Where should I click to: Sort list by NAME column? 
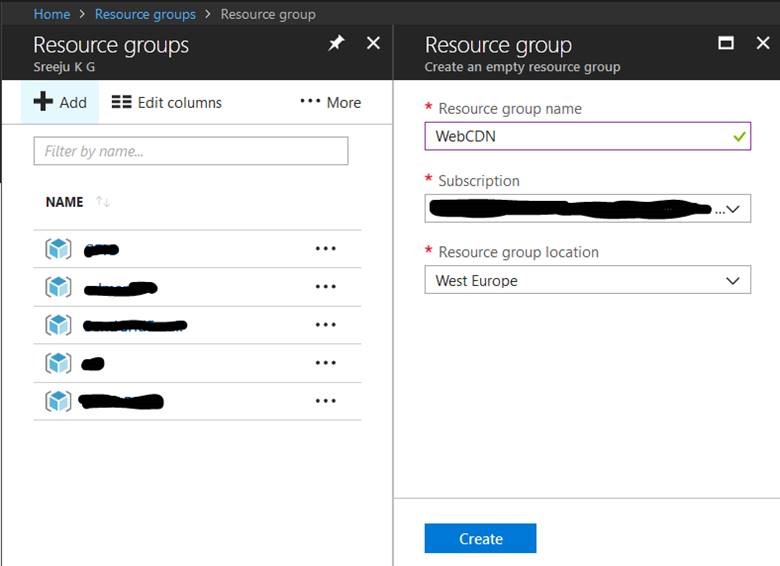click(103, 201)
